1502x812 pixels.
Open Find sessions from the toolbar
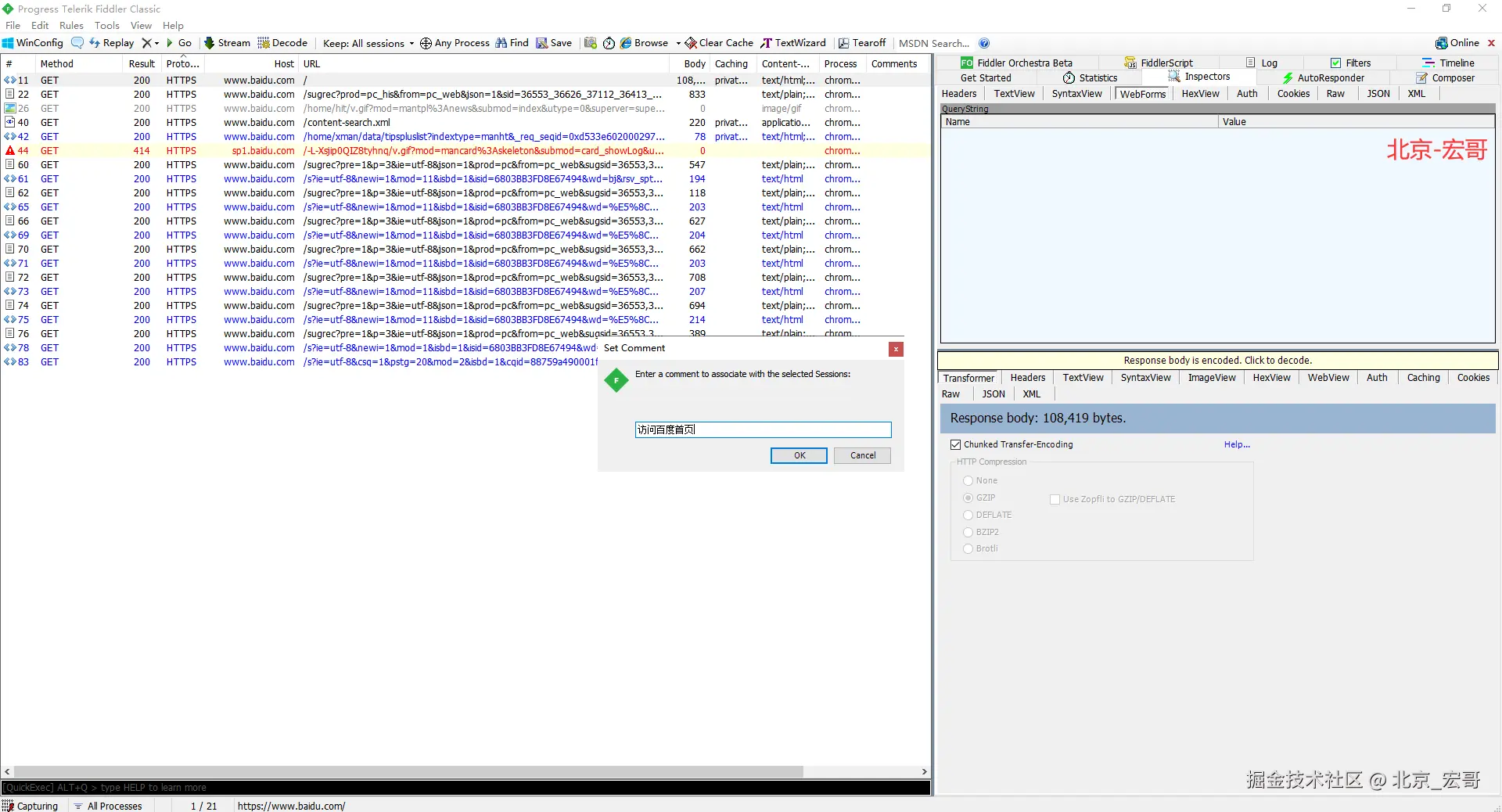[512, 43]
